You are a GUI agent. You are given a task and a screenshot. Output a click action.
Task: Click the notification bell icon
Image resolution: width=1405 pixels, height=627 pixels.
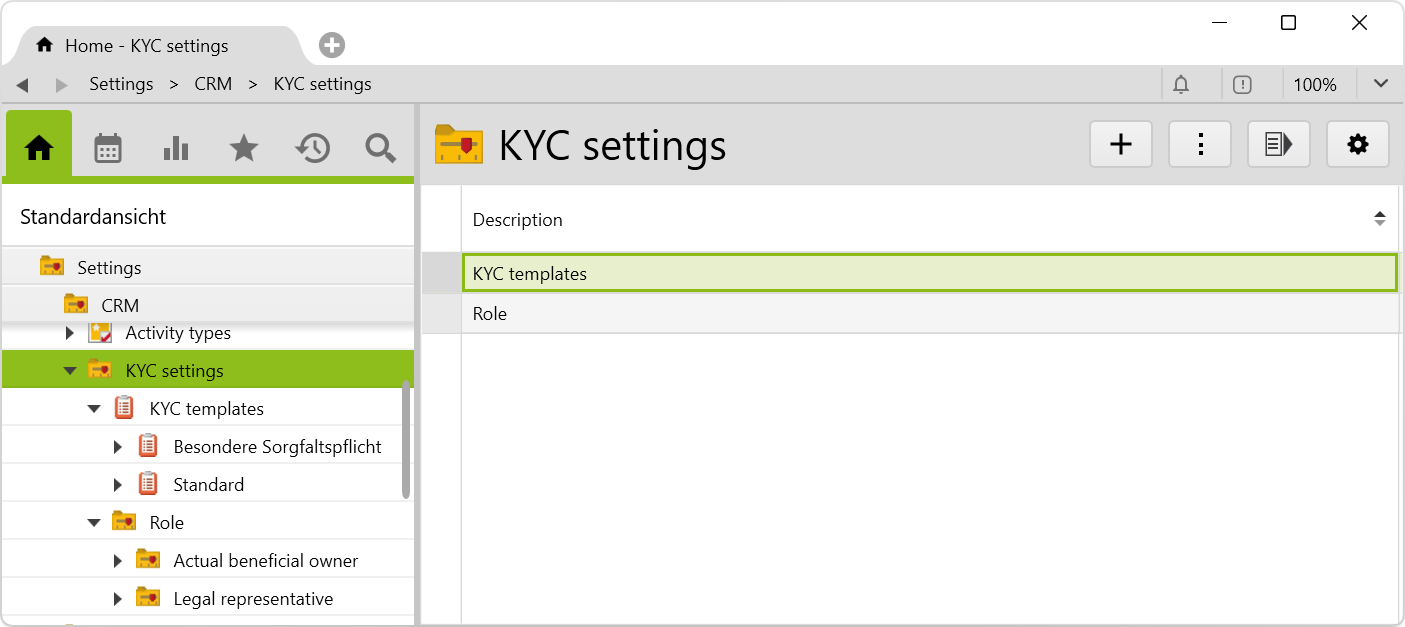[x=1181, y=85]
